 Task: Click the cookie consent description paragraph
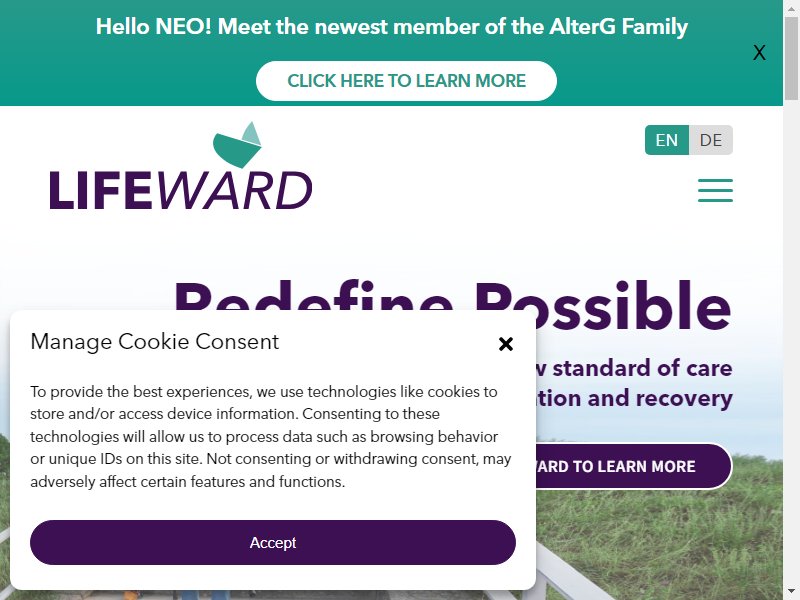[270, 436]
